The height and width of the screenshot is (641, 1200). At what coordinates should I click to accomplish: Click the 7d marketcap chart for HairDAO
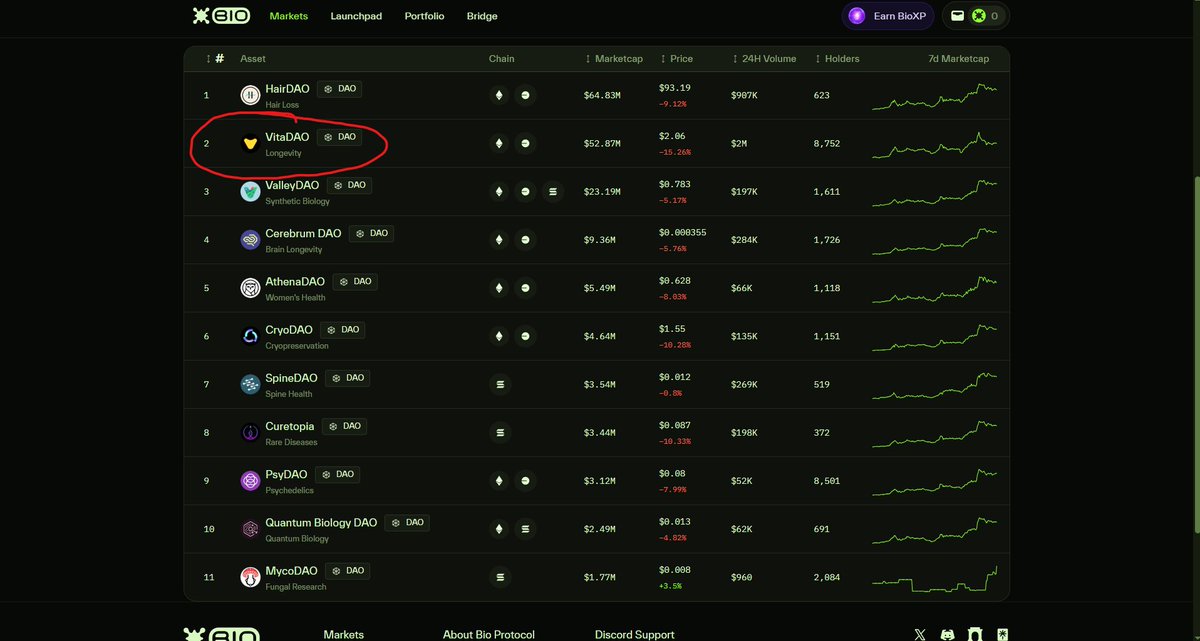[x=935, y=96]
